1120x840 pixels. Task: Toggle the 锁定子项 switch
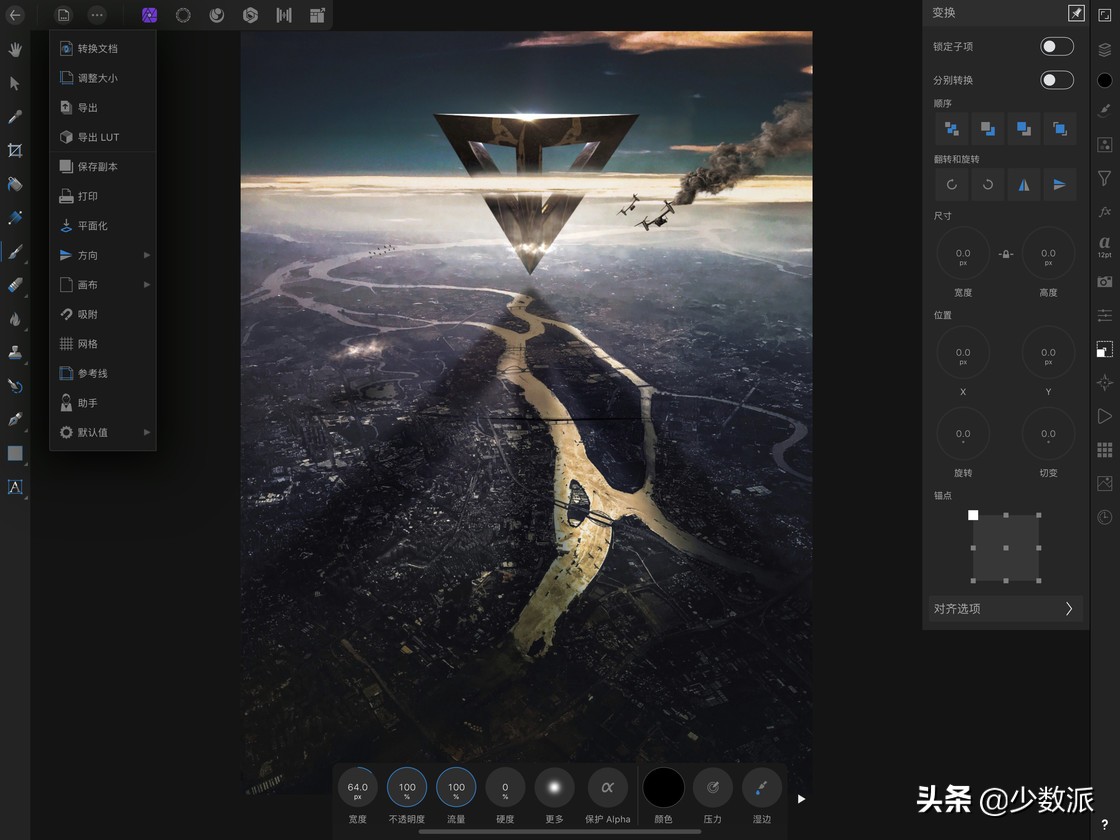(1056, 46)
